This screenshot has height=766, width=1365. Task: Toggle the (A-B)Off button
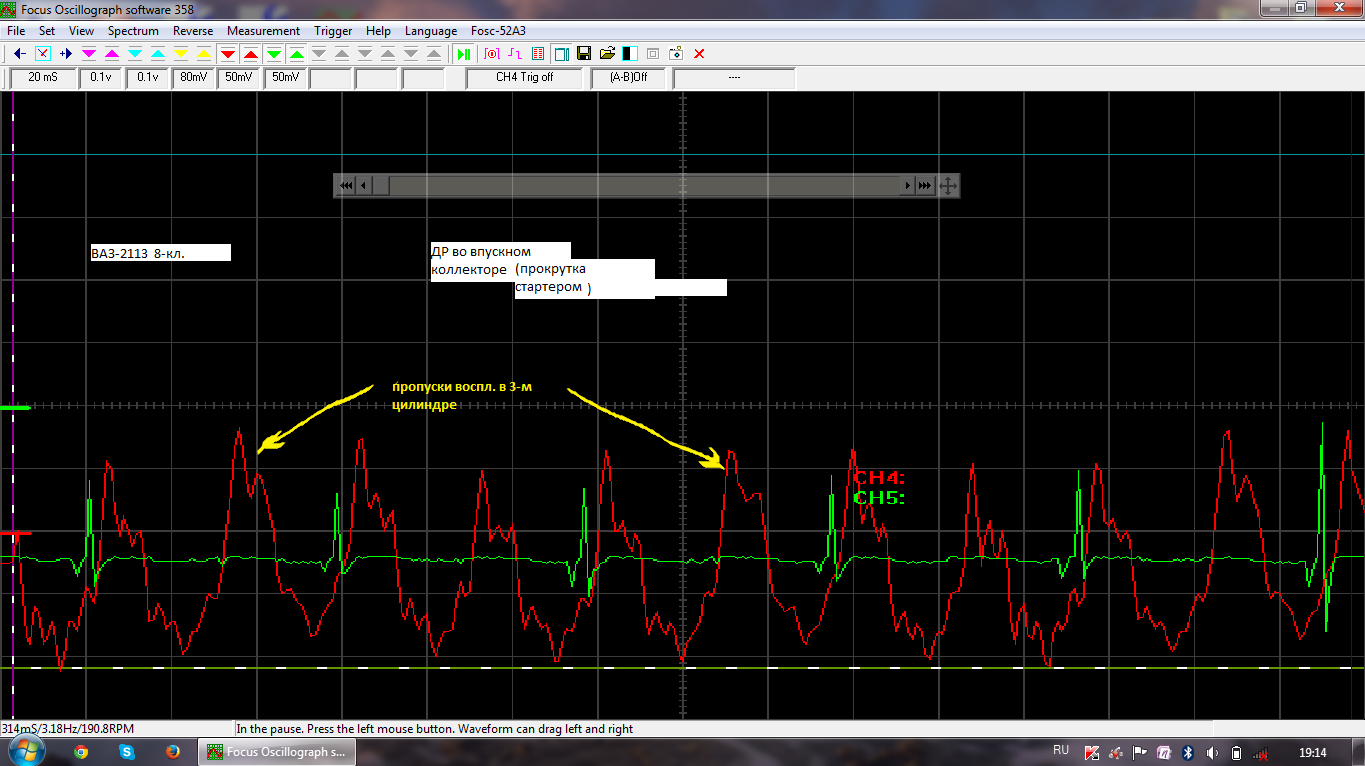629,77
